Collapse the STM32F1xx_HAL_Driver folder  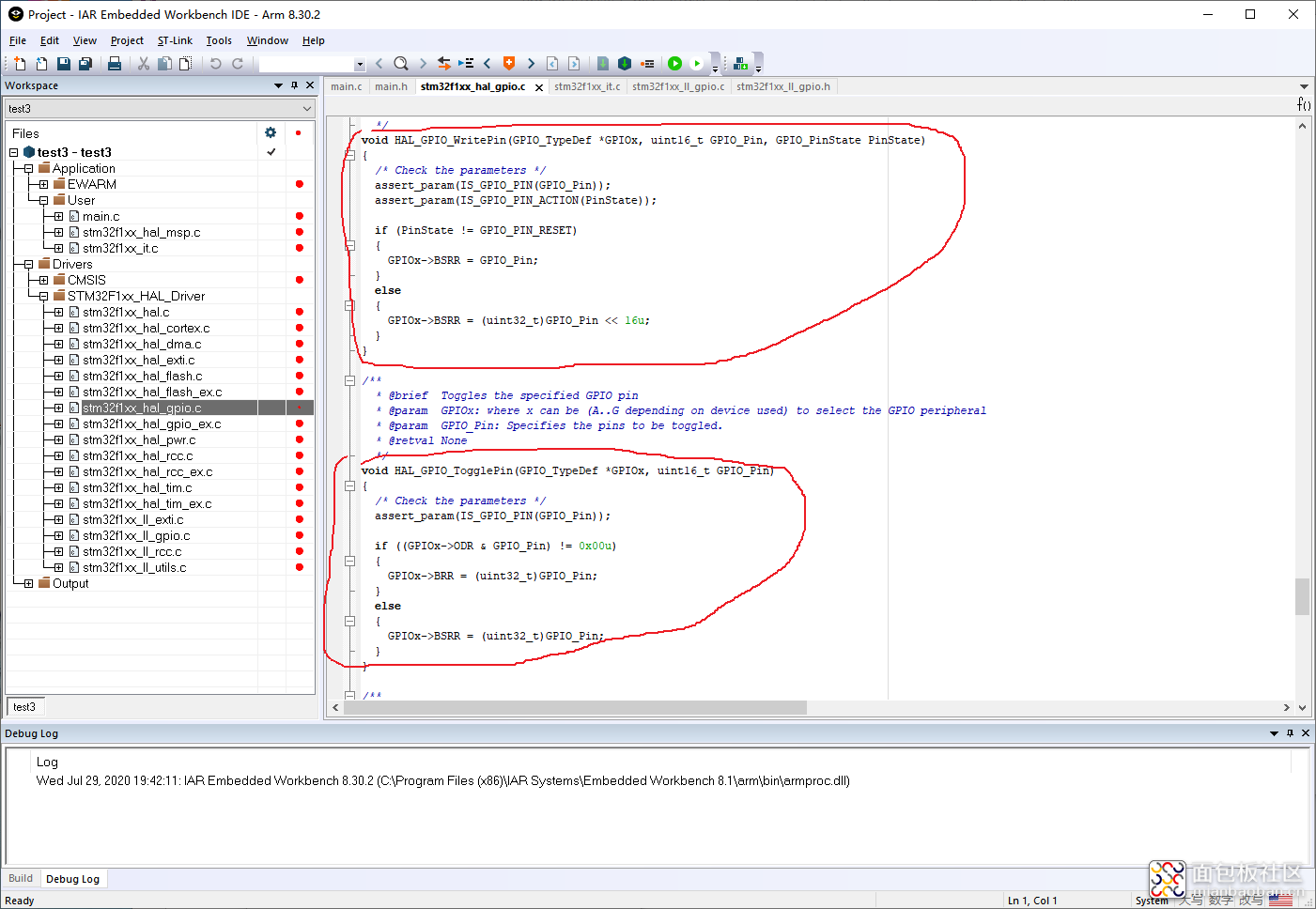[43, 297]
